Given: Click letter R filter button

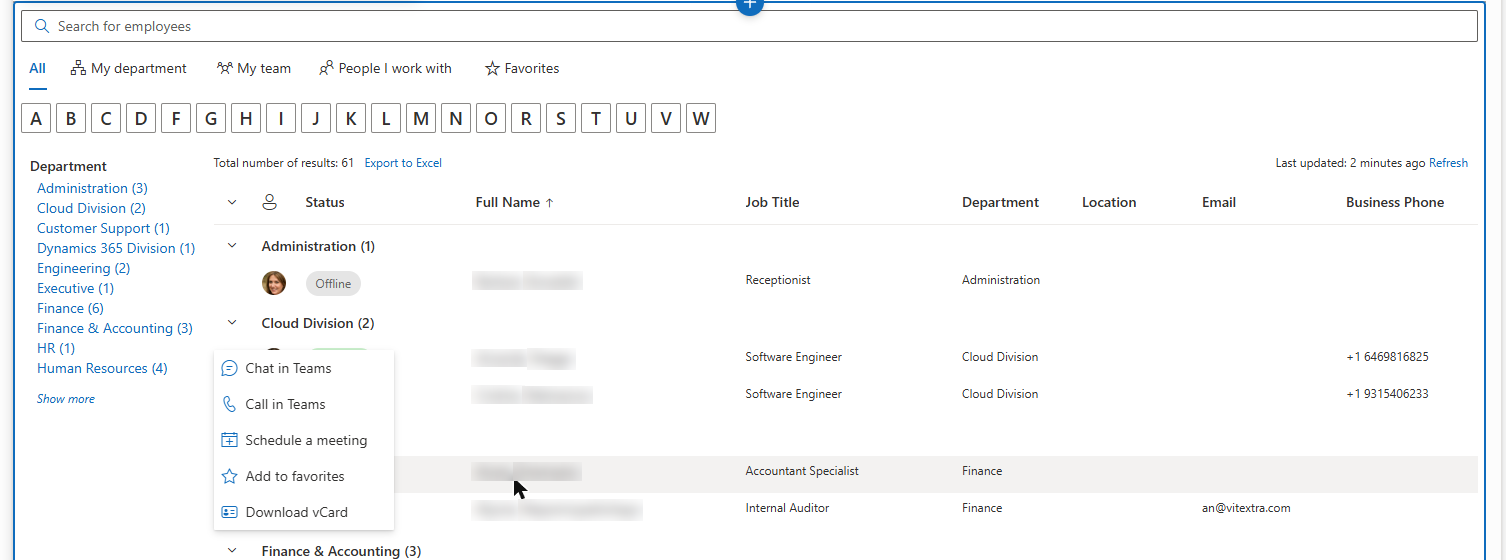Looking at the screenshot, I should click(x=526, y=119).
